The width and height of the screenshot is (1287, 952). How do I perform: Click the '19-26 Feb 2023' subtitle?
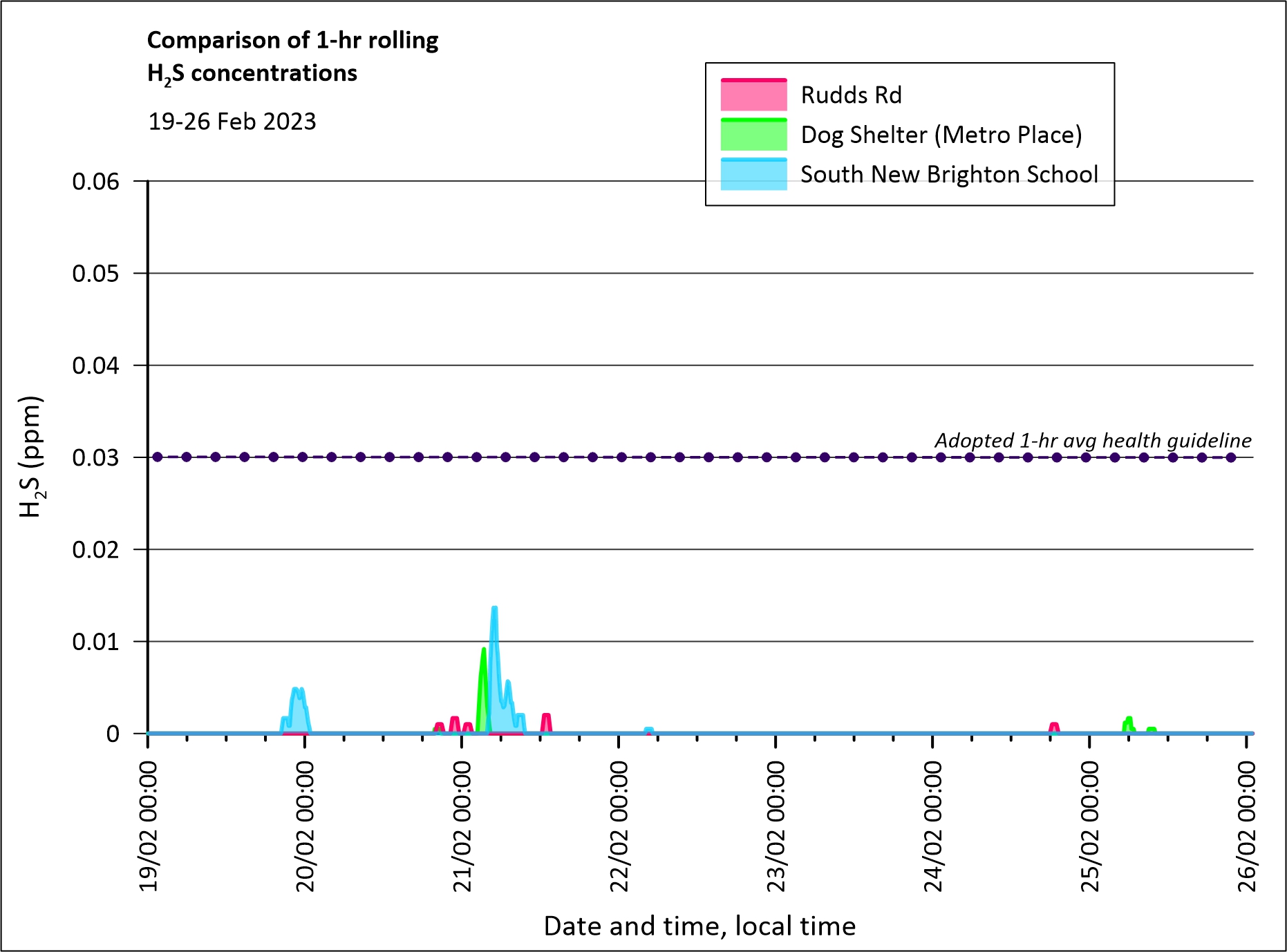[232, 122]
